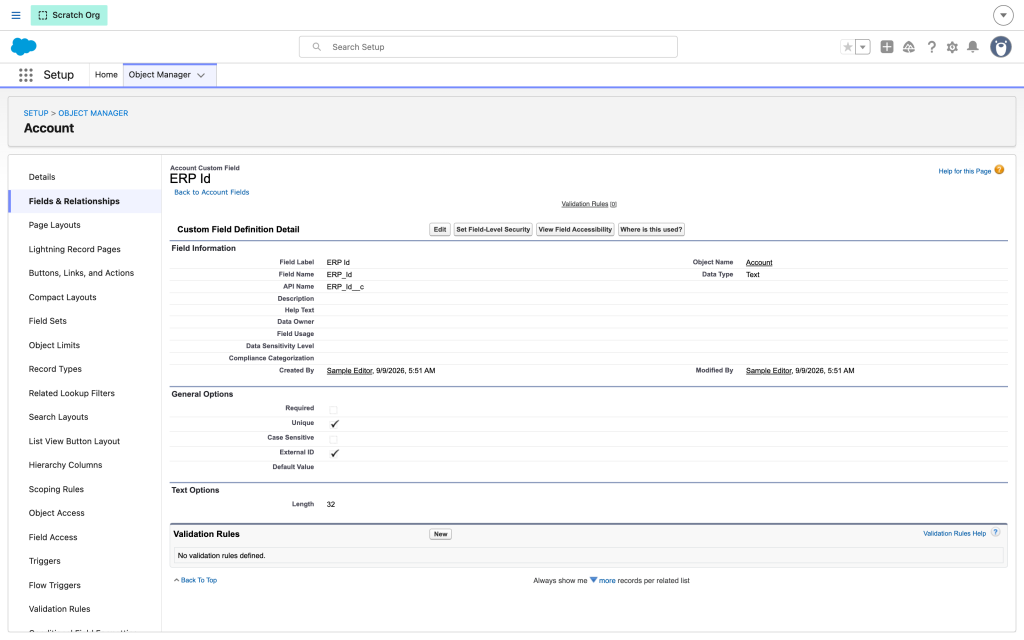Image resolution: width=1024 pixels, height=640 pixels.
Task: Open the favorites list dropdown arrow
Action: [x=863, y=47]
